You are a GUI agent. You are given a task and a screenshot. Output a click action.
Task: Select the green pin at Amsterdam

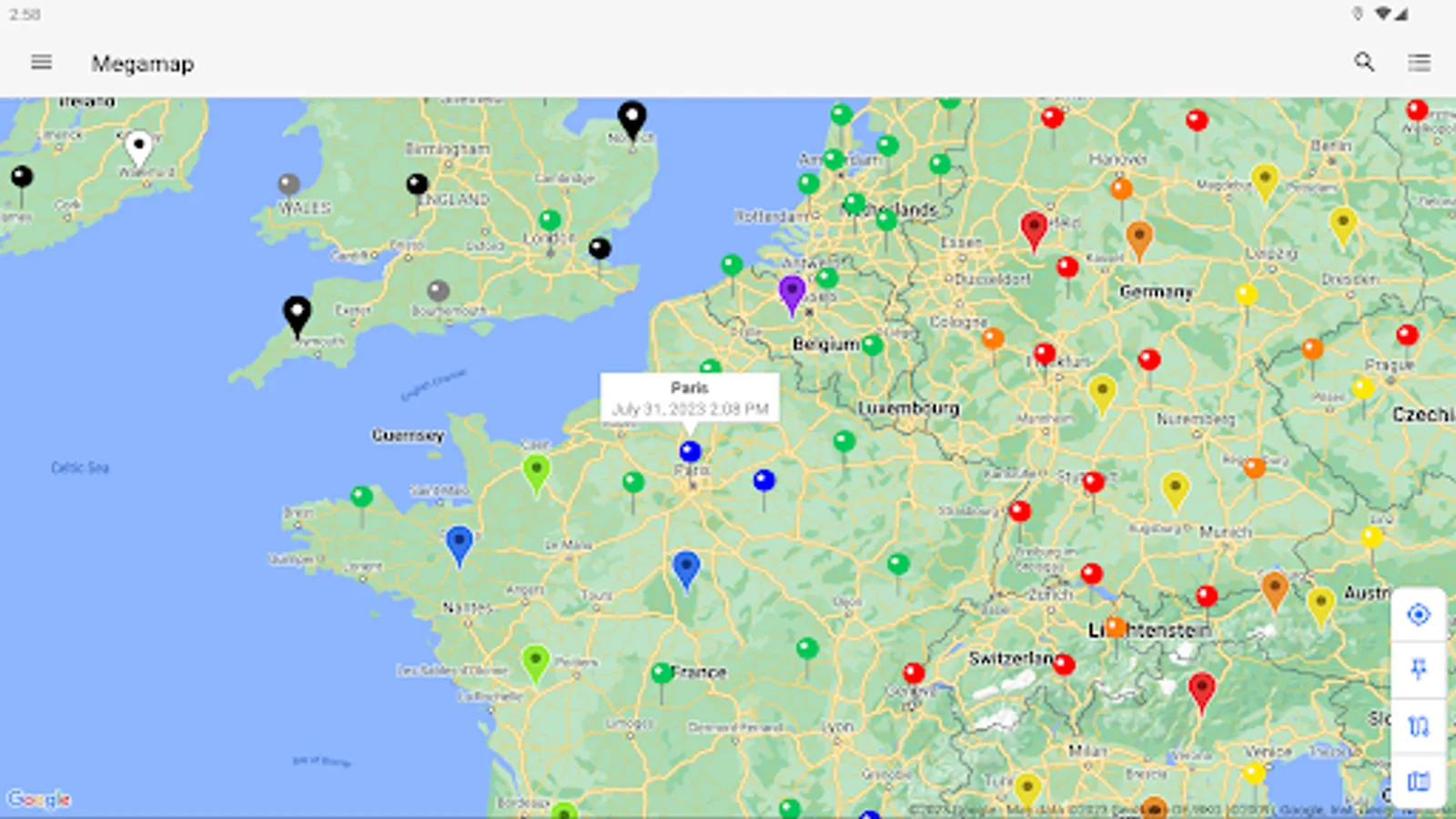point(834,160)
